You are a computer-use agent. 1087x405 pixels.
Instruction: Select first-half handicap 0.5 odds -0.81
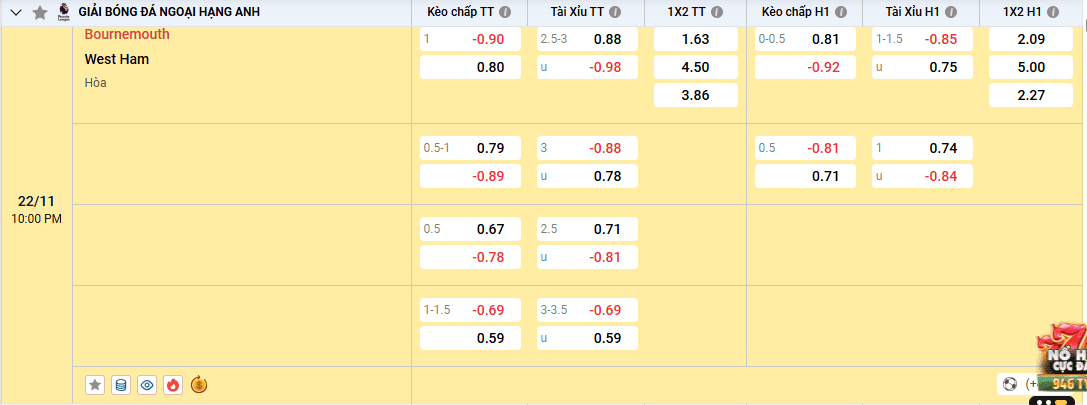coord(805,148)
